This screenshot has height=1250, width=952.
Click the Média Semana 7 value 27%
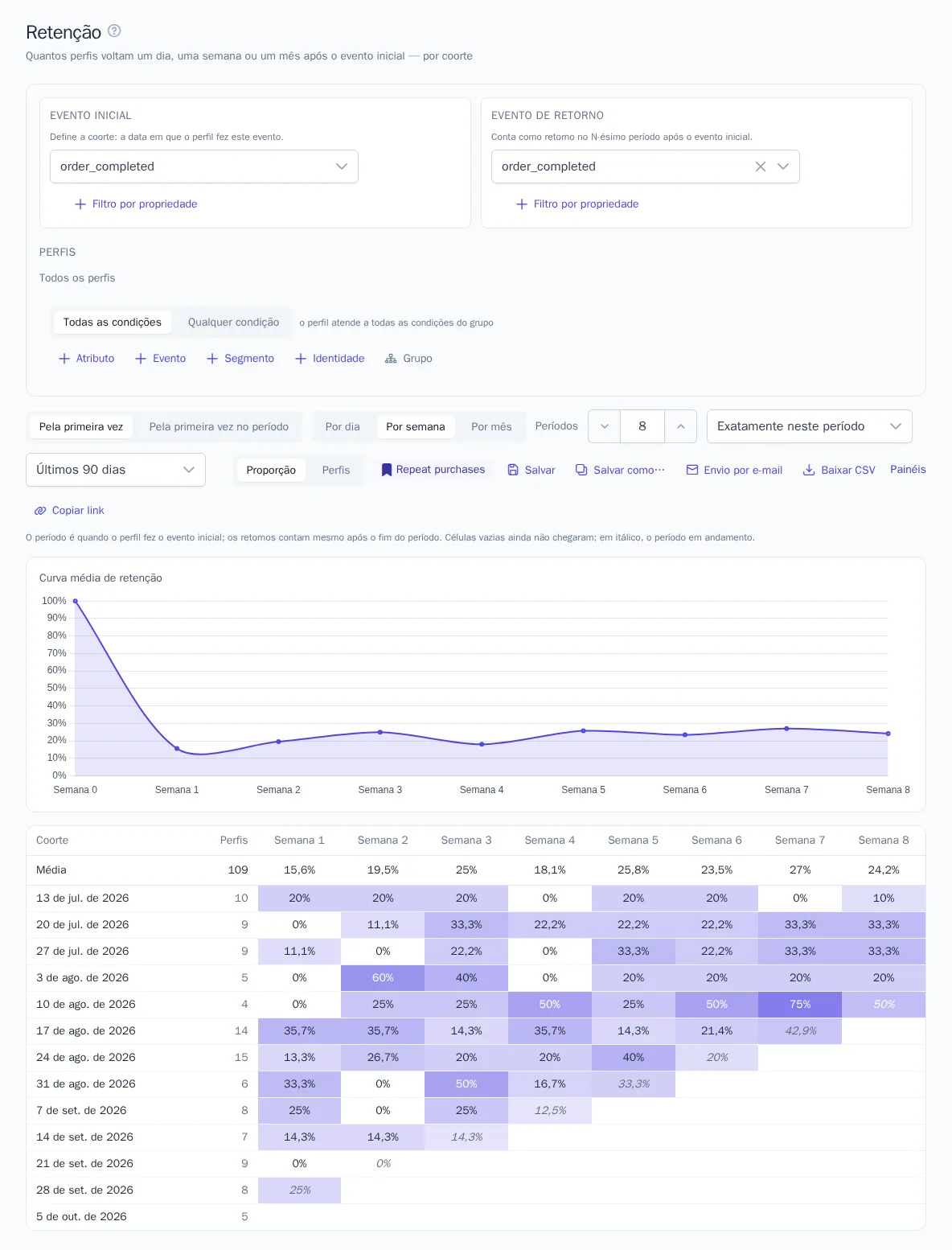(x=800, y=870)
